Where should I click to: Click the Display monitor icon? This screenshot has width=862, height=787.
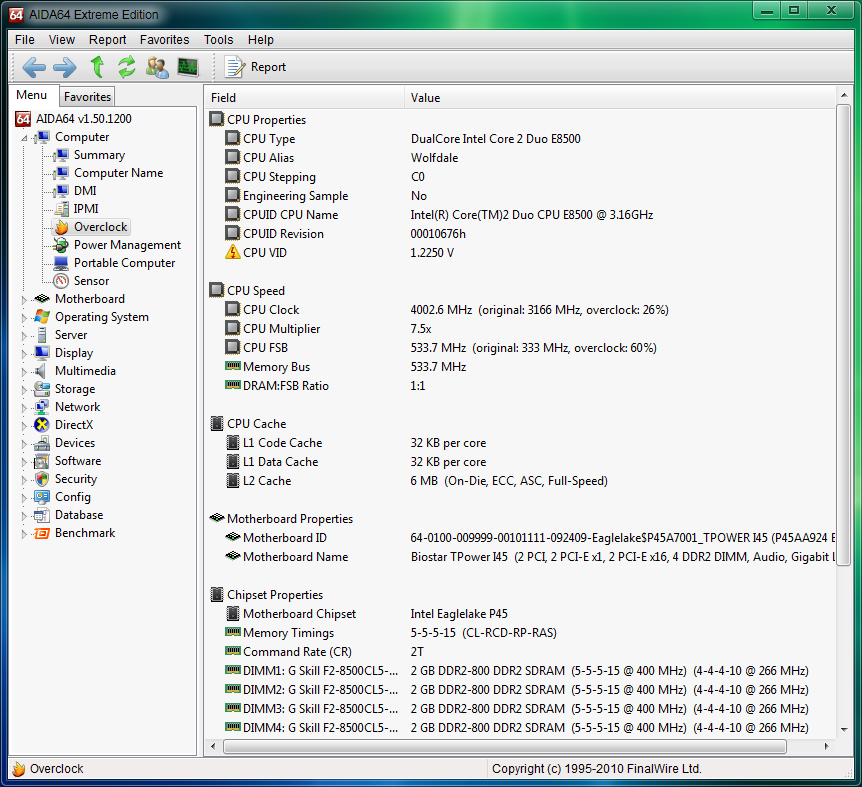click(x=42, y=353)
